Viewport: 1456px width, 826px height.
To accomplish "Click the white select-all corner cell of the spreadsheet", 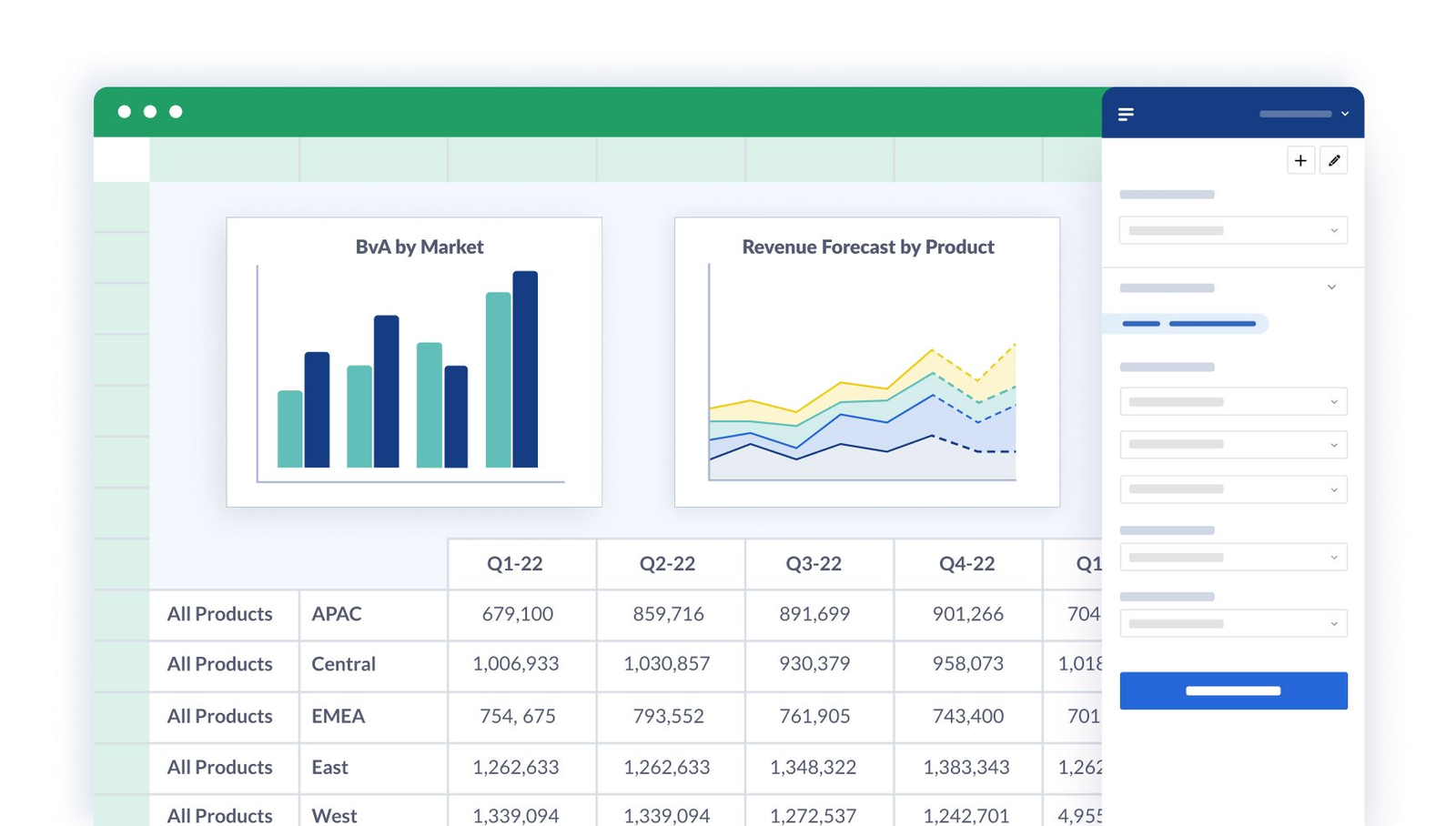I will click(x=122, y=159).
